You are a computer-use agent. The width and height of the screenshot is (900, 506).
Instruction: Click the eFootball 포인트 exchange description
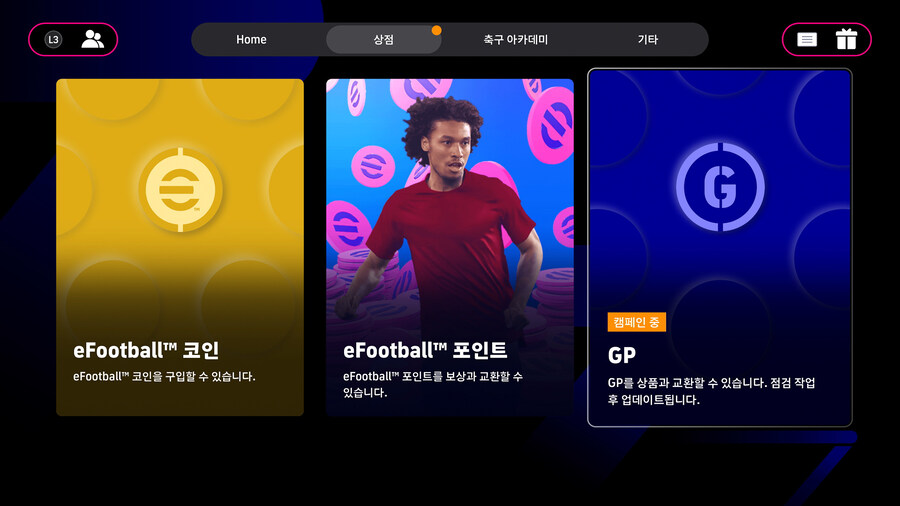click(x=433, y=384)
